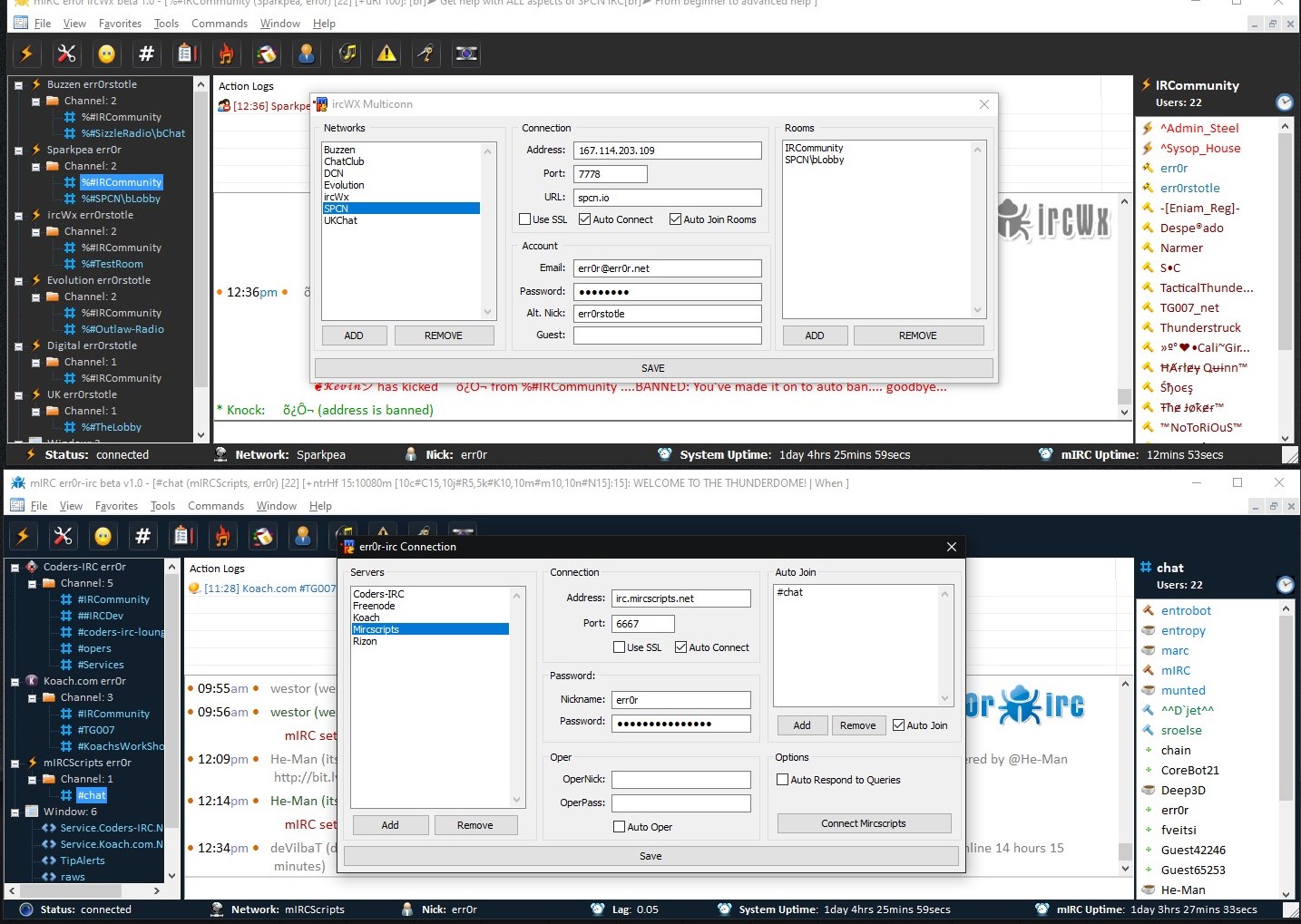
Task: Collapse Digital err0rstotle tree node
Action: (x=18, y=346)
